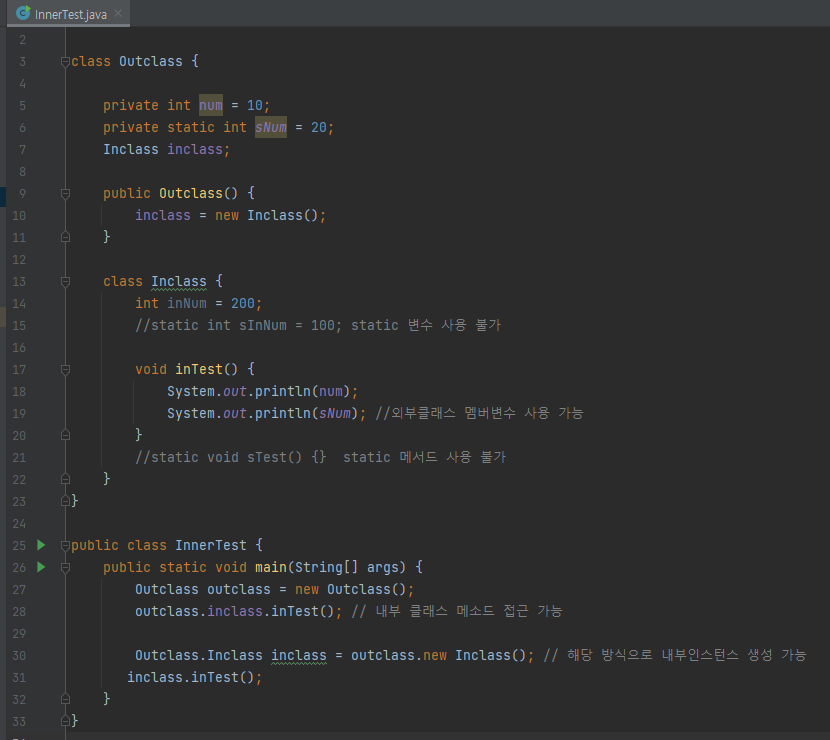Click 'println(sNum)' on line 19
830x740 pixels.
tap(306, 413)
